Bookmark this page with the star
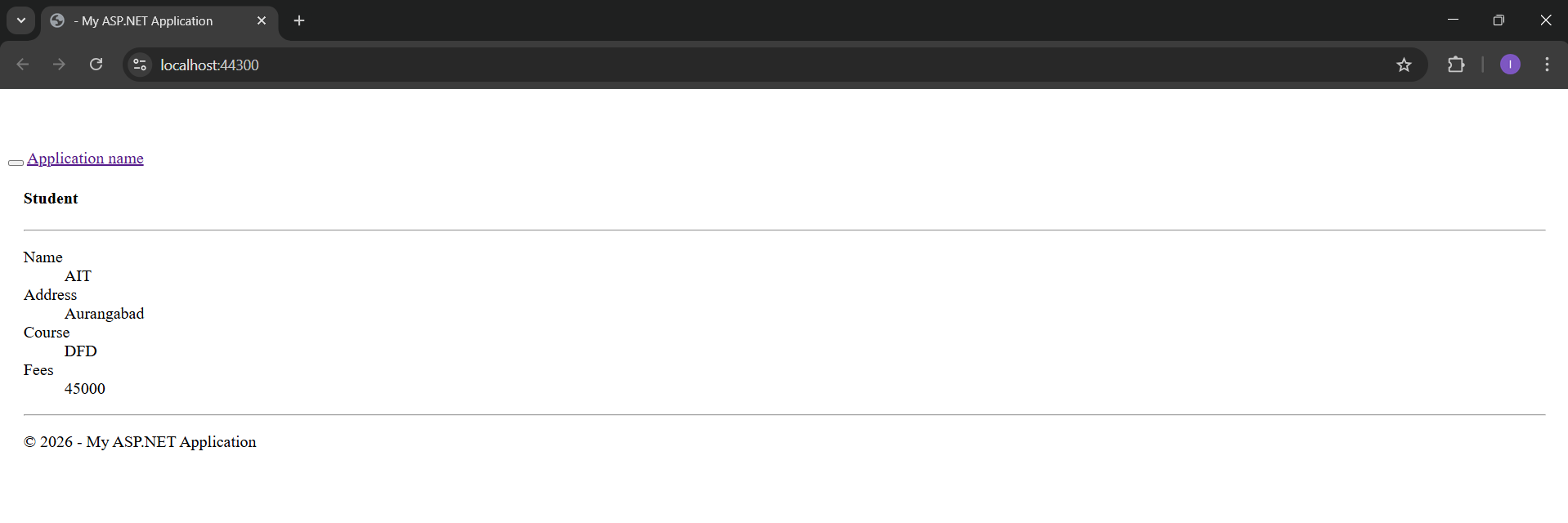This screenshot has height=523, width=1568. pos(1404,65)
